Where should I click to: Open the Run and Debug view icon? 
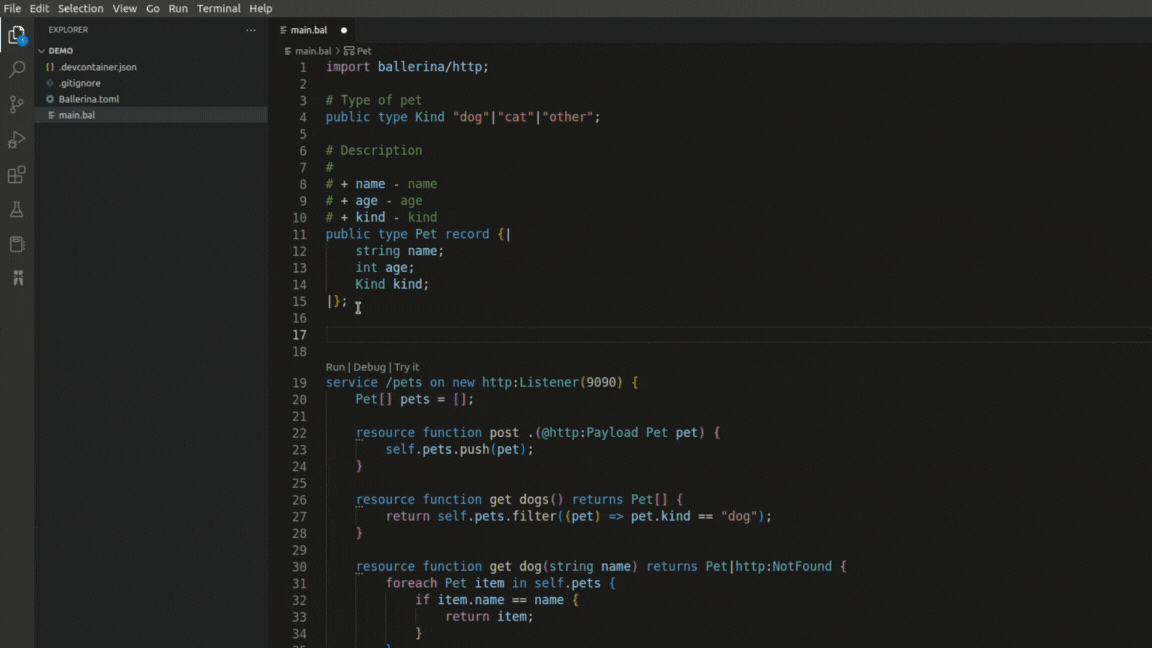click(17, 140)
